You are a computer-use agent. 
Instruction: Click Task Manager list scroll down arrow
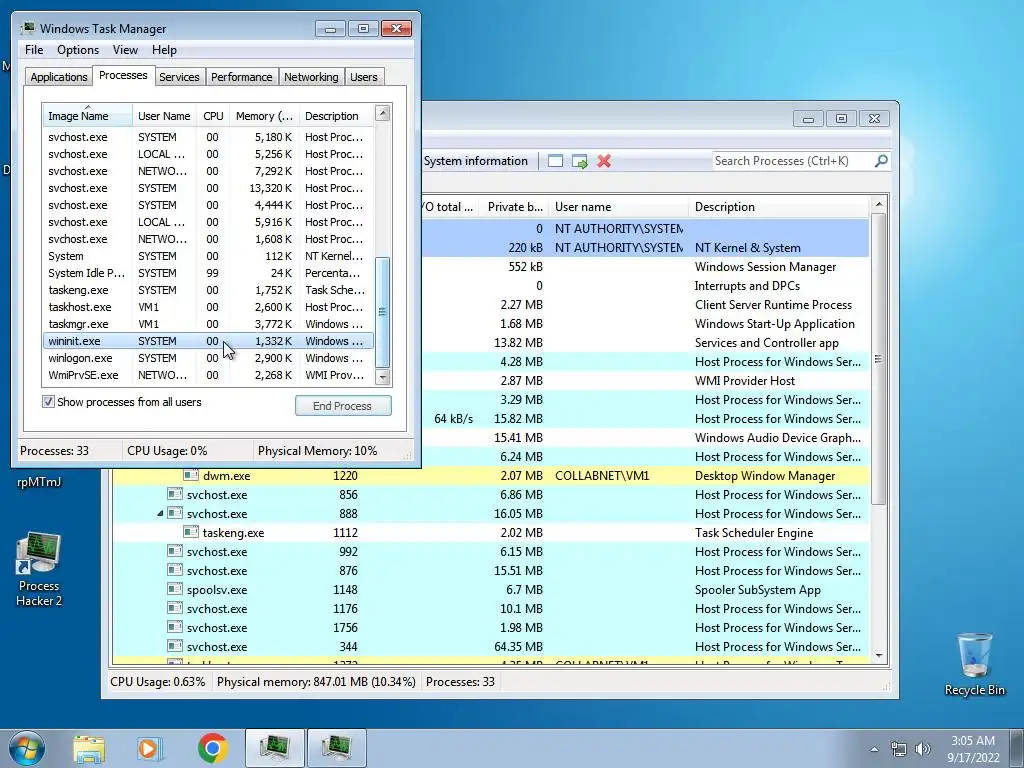(383, 377)
